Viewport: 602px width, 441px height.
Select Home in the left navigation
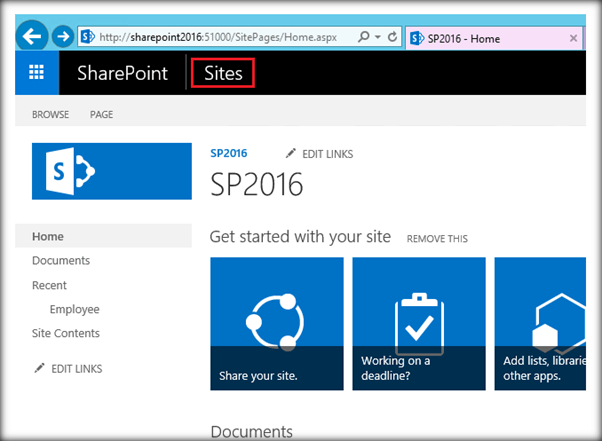coord(104,236)
